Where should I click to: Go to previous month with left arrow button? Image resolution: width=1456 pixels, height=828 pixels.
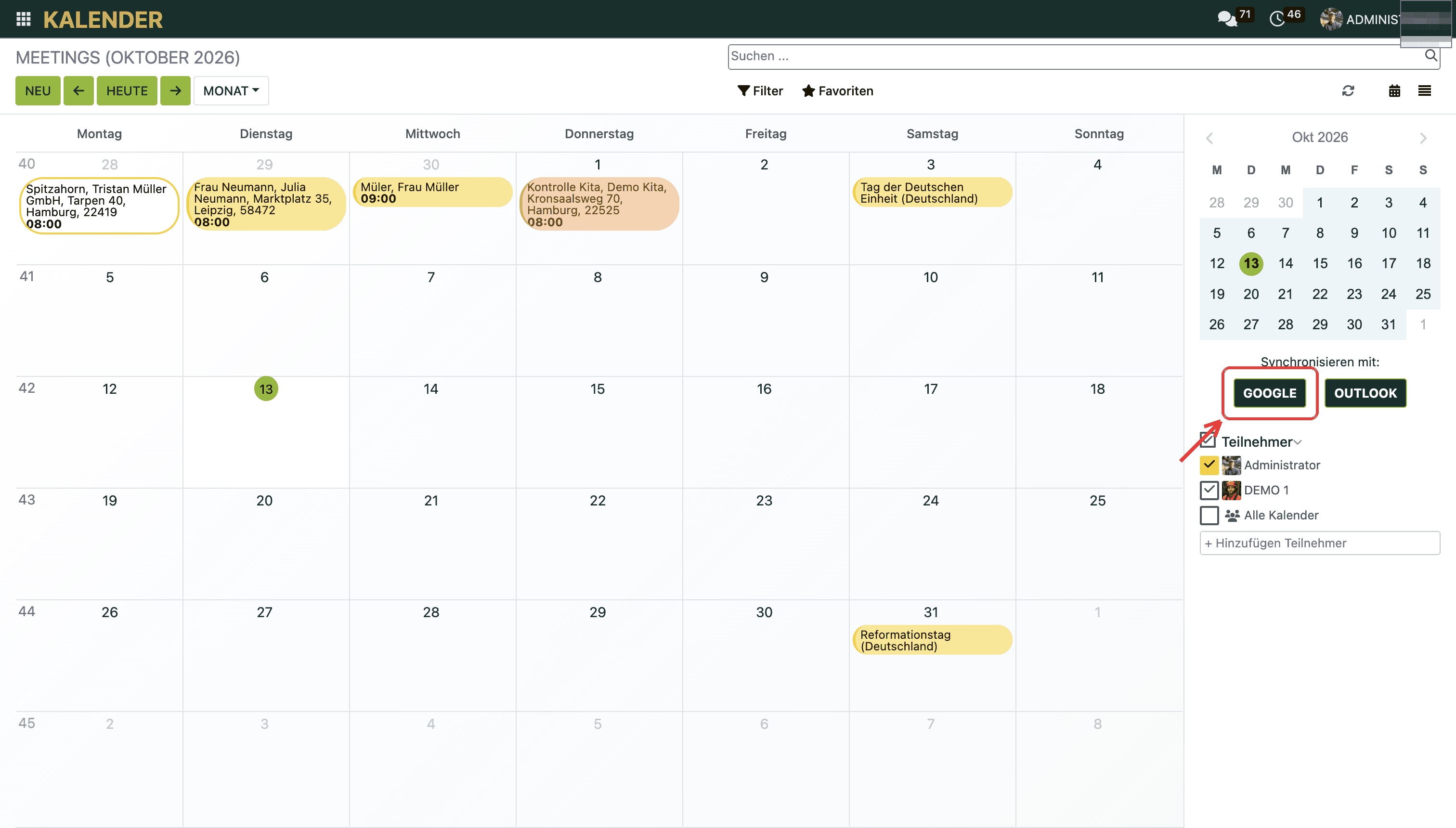(x=78, y=91)
